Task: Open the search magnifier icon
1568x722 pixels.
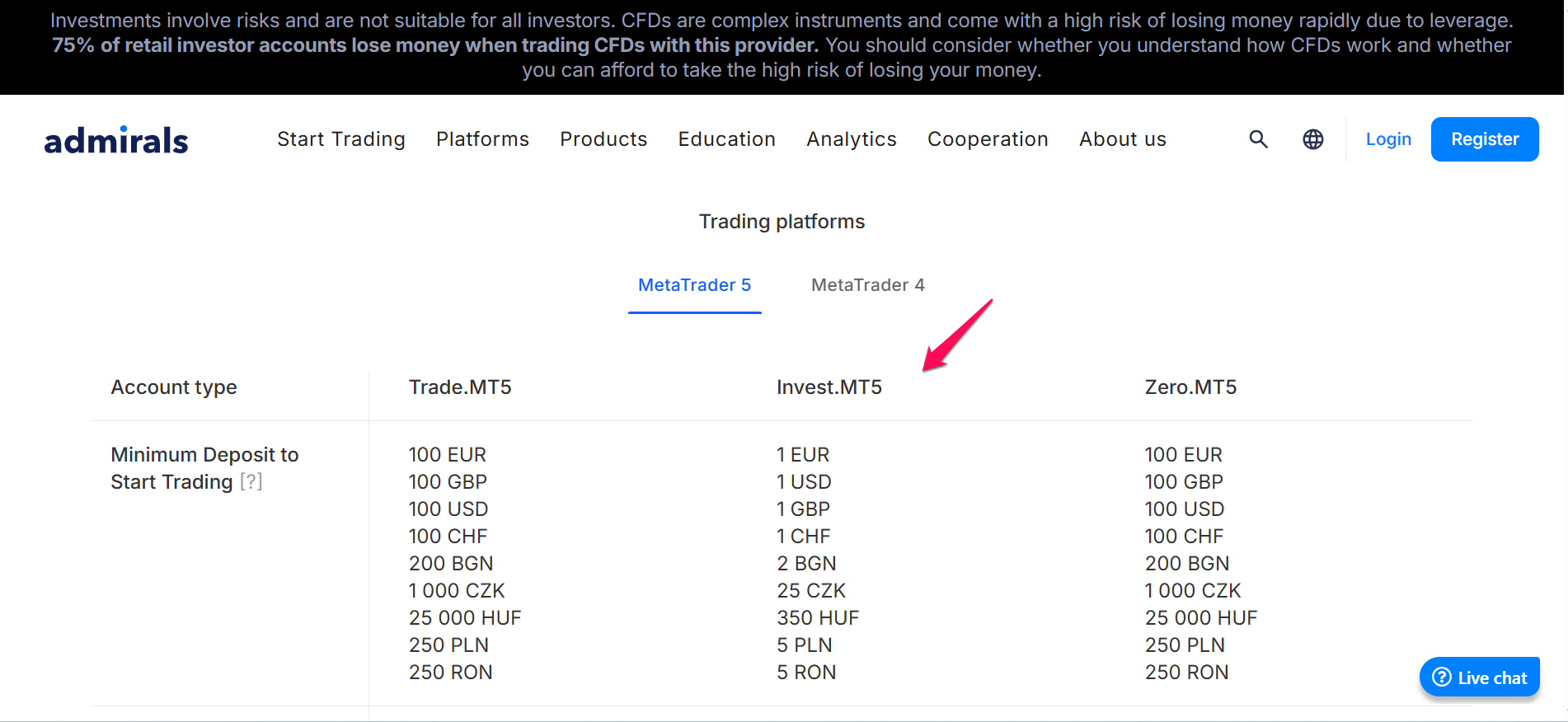Action: (x=1258, y=139)
